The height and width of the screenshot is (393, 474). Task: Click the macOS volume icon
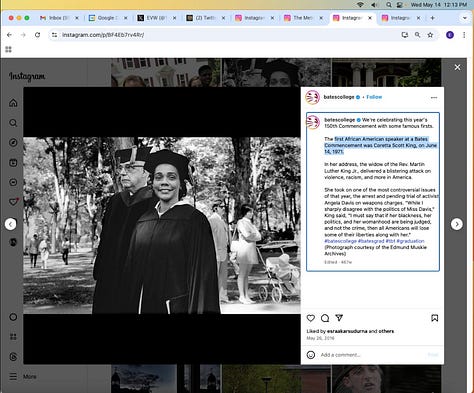pos(374,5)
